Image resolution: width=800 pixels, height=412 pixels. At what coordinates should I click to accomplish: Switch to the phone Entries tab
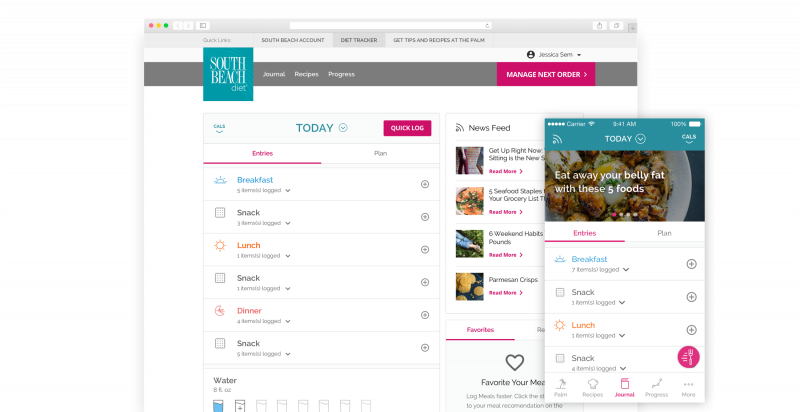click(585, 233)
